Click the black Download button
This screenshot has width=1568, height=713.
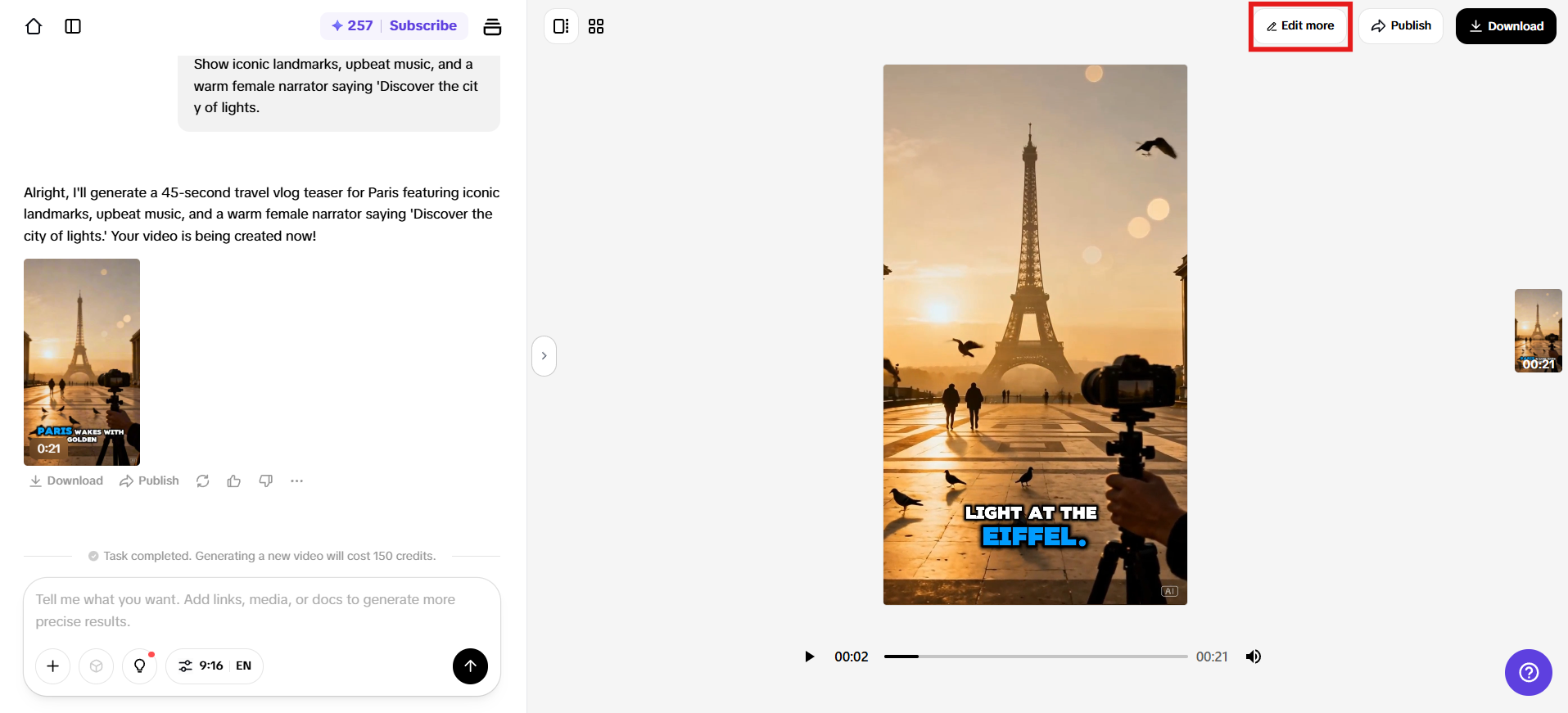1506,26
